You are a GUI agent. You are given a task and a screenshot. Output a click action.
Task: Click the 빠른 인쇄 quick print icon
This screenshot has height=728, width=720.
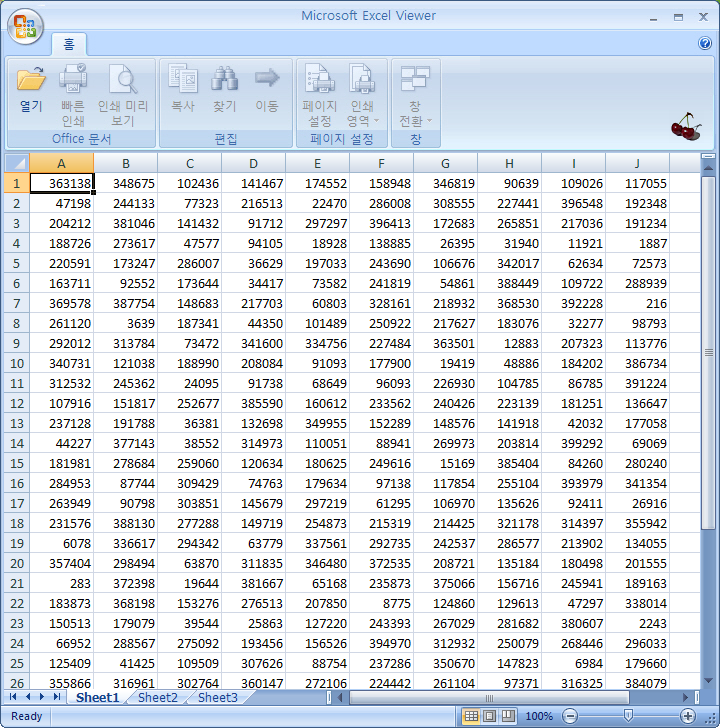tap(73, 94)
